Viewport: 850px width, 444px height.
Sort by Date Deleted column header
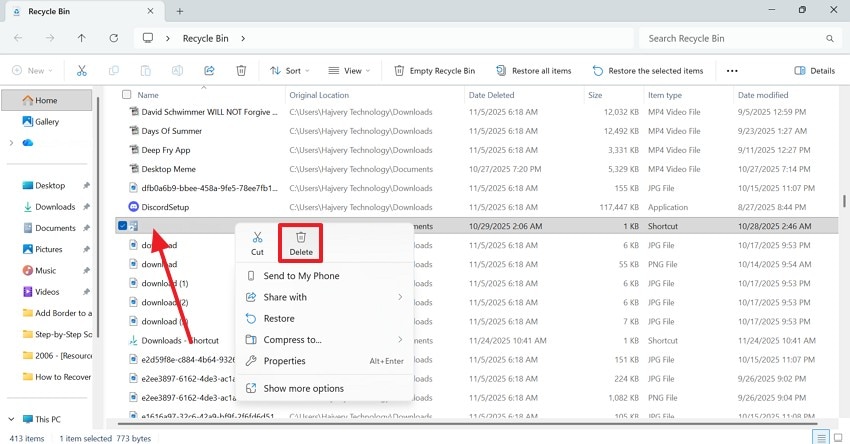[x=524, y=95]
